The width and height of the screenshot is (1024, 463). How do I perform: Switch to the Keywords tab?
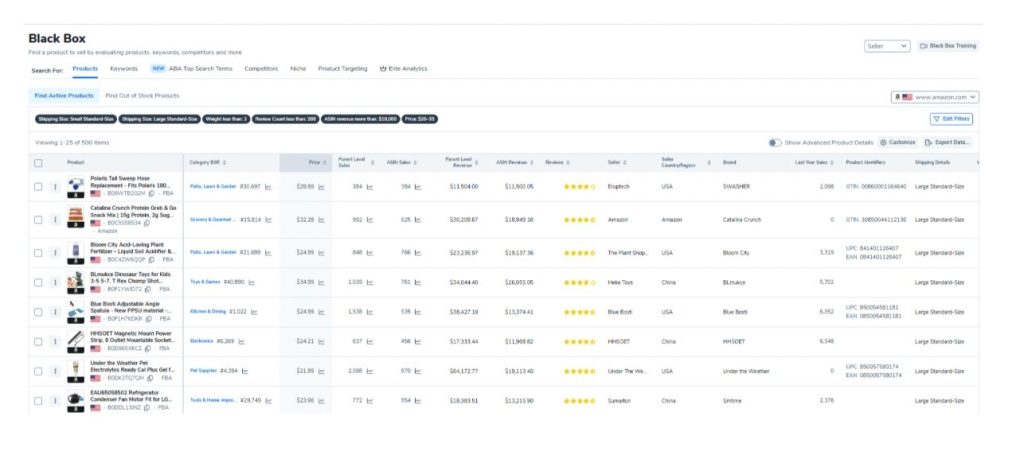pos(123,69)
